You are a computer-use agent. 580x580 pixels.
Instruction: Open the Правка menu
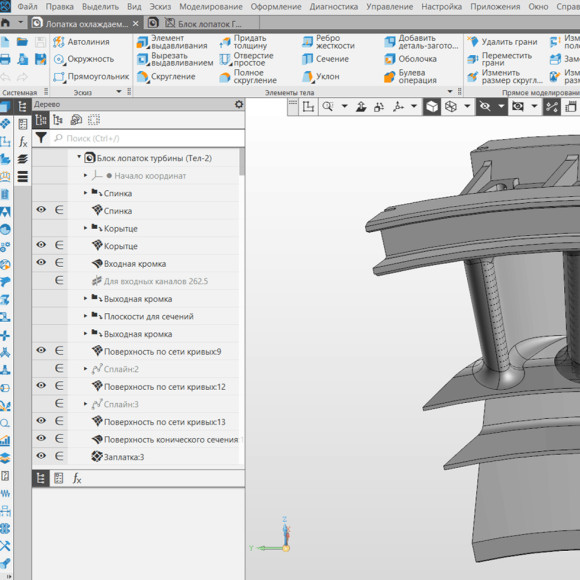tap(60, 7)
